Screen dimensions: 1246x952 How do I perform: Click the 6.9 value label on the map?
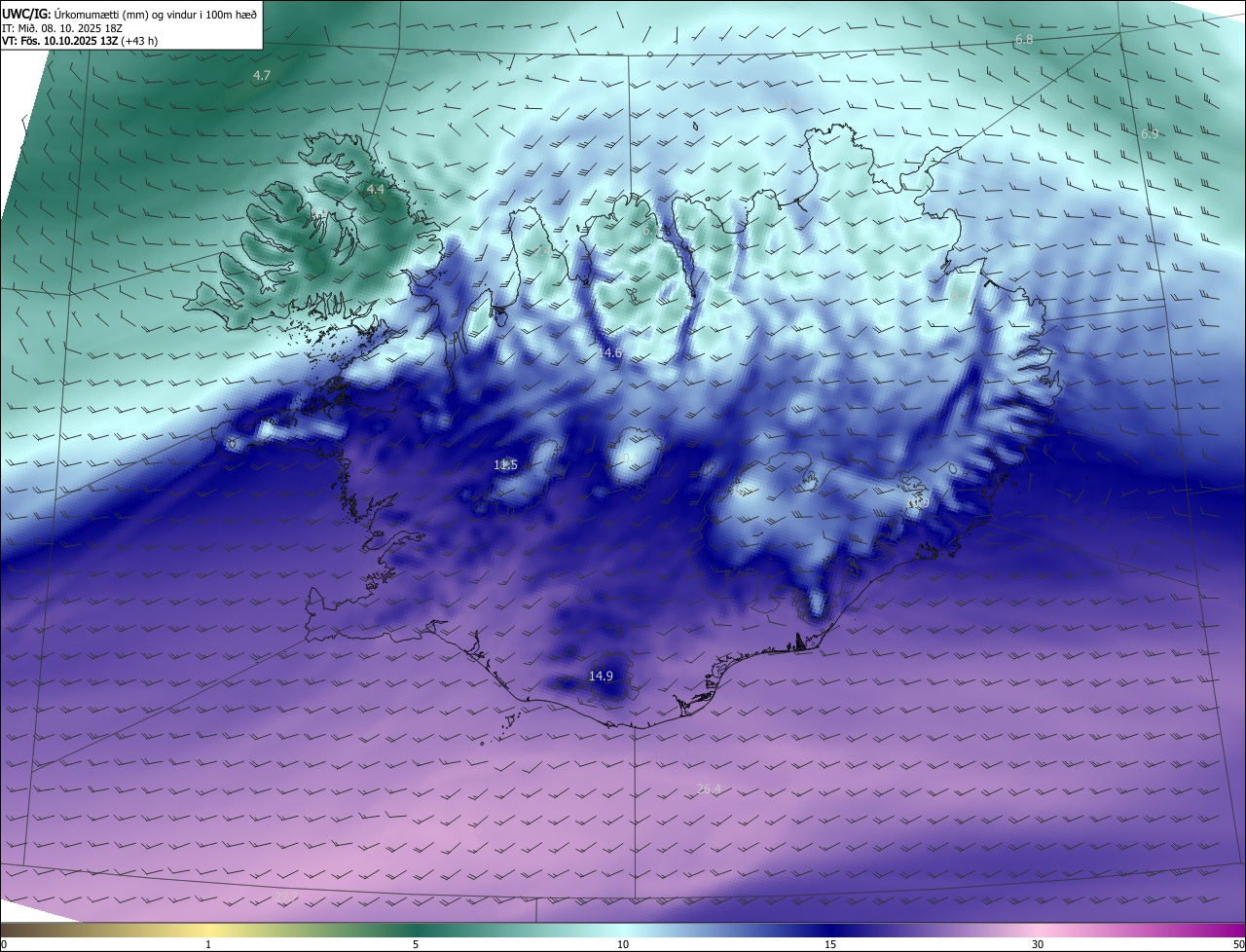tap(1150, 133)
